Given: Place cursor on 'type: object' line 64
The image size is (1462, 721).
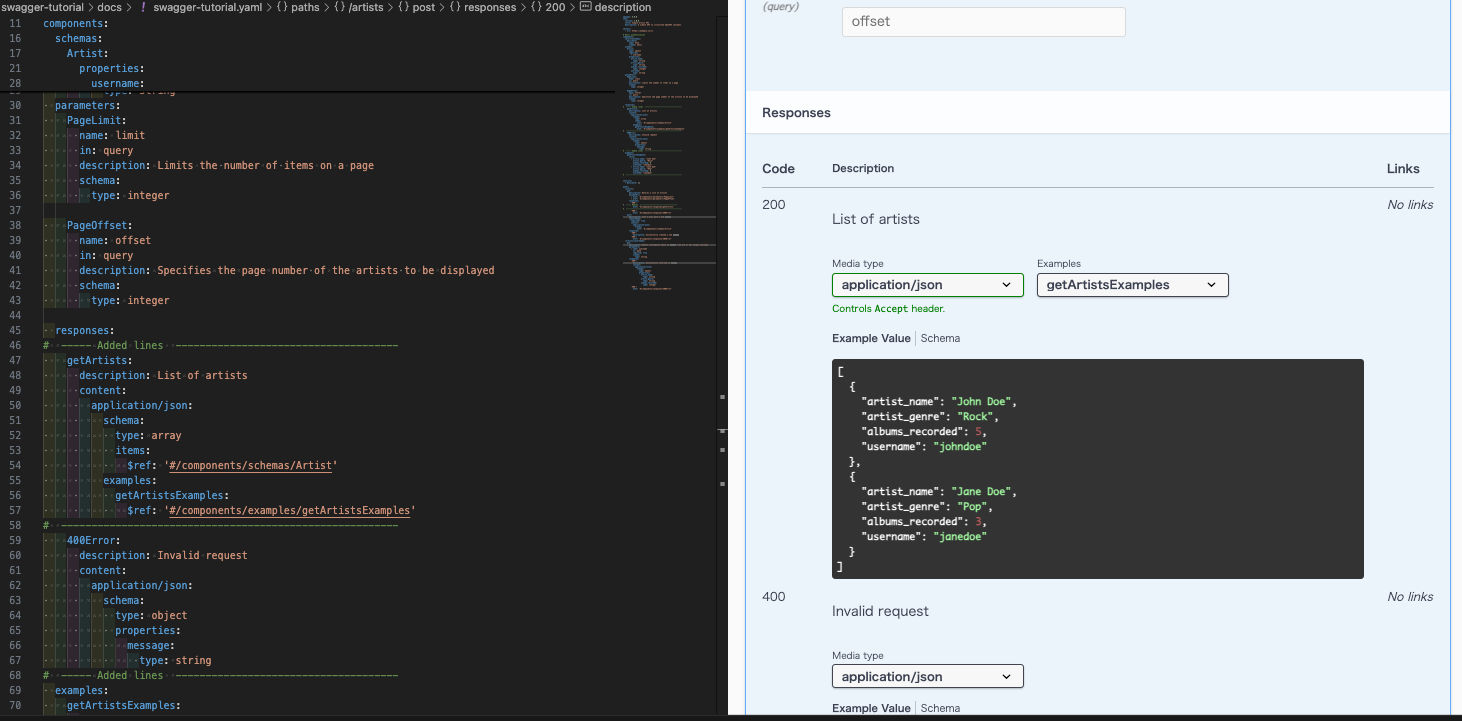Looking at the screenshot, I should point(151,615).
